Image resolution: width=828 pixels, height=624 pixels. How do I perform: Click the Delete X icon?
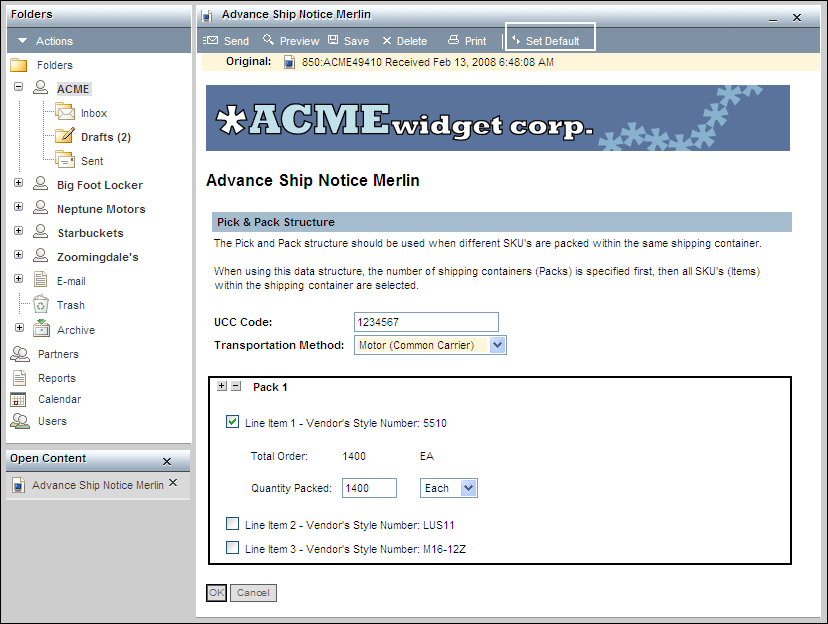click(x=387, y=41)
